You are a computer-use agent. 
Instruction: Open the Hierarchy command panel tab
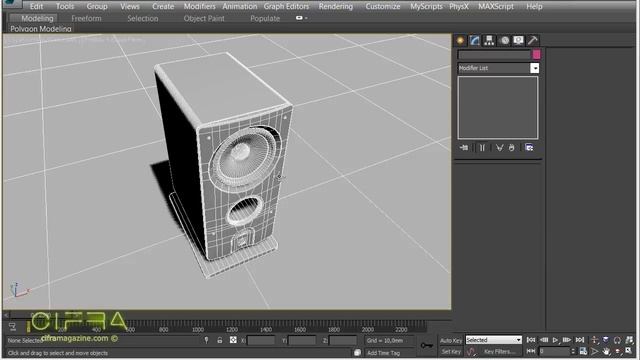coord(489,40)
